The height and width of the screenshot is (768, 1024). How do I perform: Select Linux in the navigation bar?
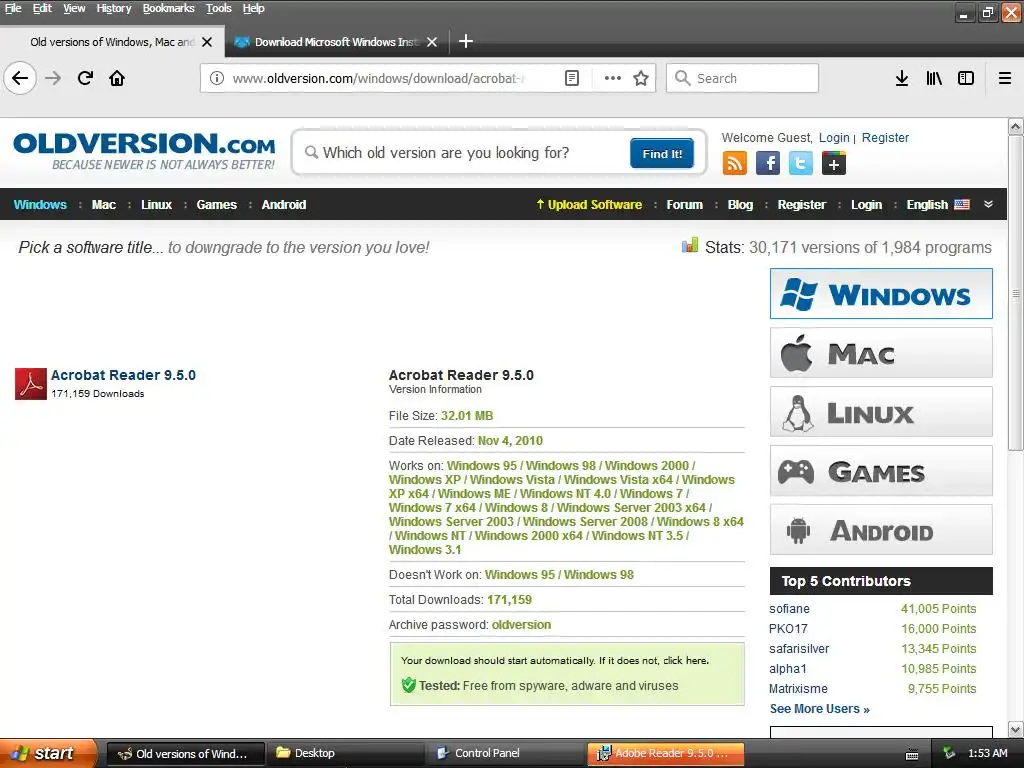pos(156,204)
